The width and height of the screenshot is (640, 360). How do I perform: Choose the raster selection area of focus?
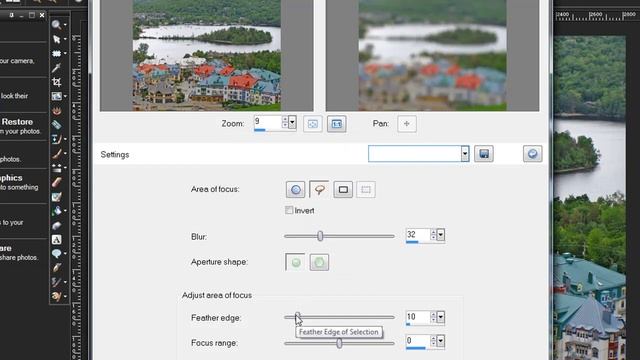[x=366, y=190]
